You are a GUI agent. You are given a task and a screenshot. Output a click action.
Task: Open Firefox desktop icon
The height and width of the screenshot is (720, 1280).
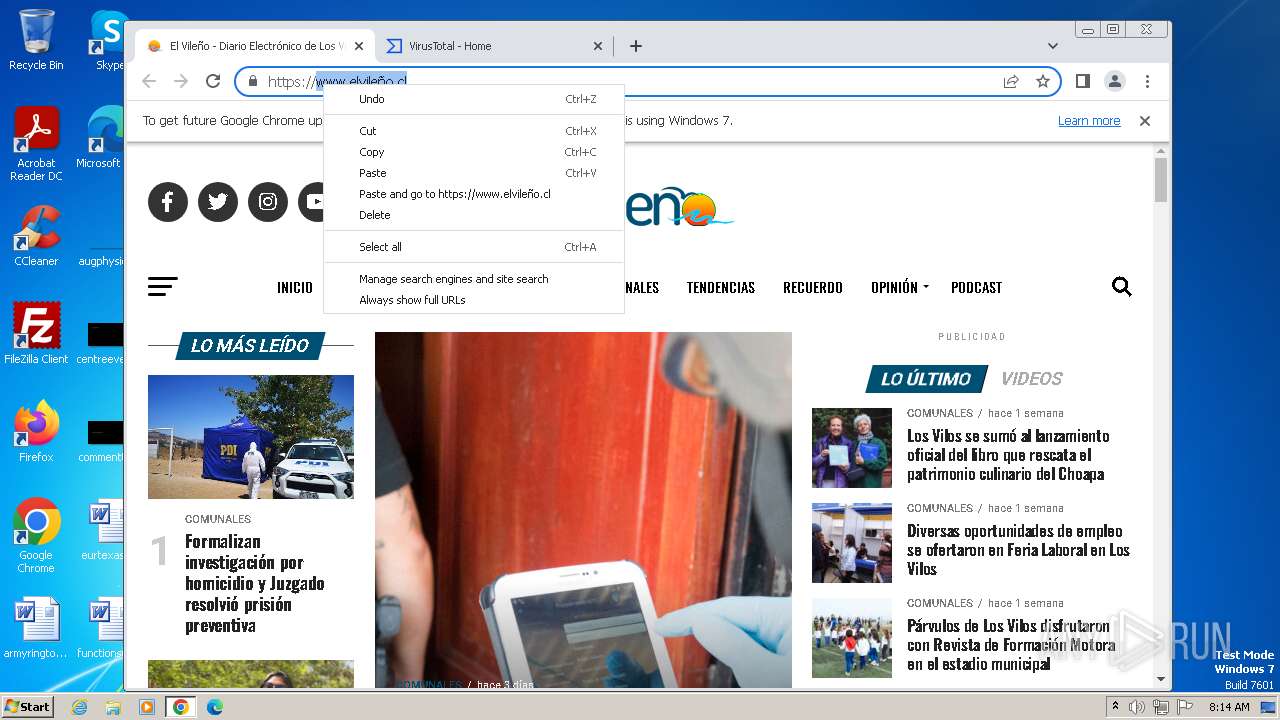coord(36,431)
